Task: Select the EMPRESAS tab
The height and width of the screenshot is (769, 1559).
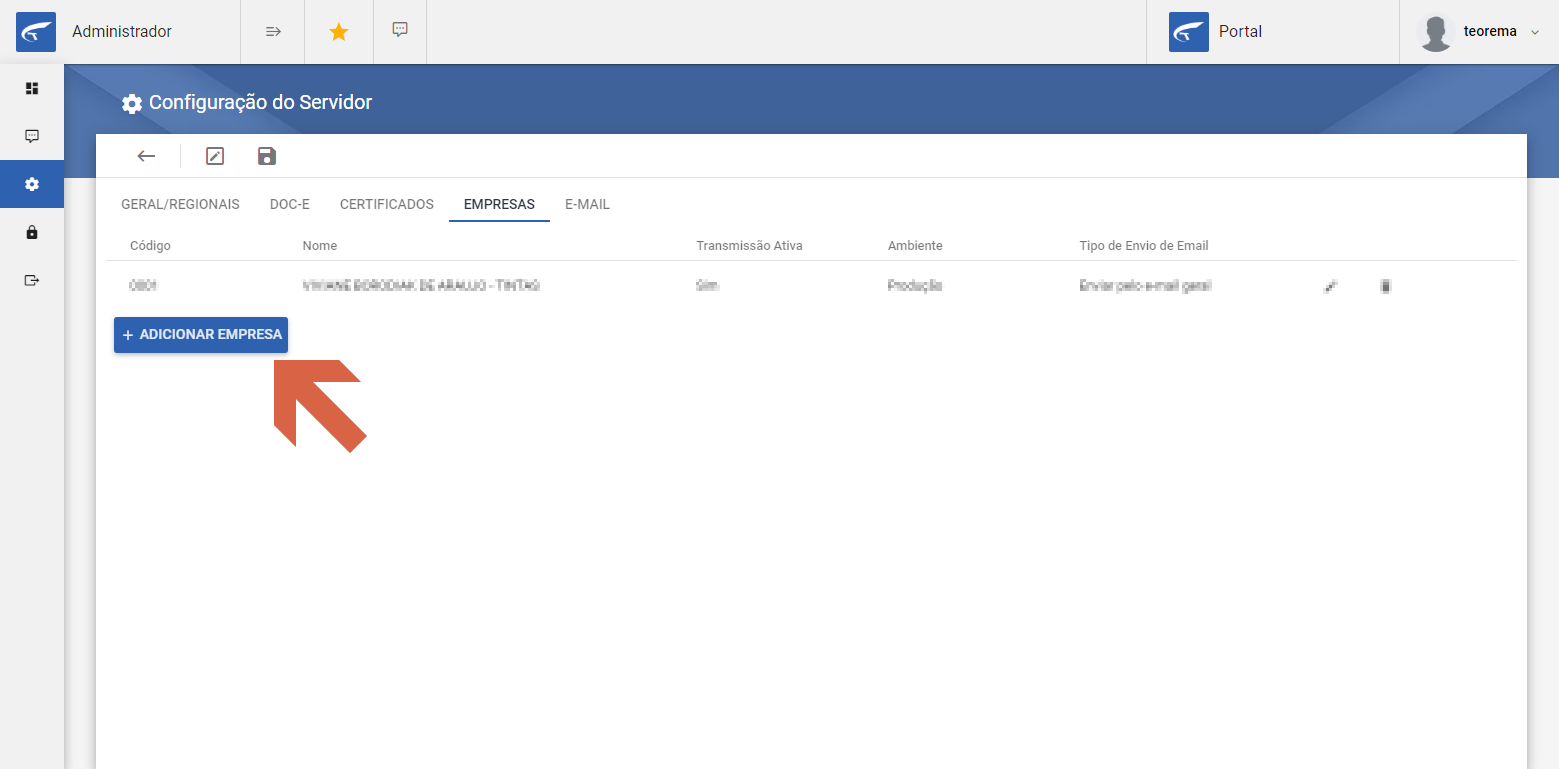Action: pyautogui.click(x=499, y=204)
